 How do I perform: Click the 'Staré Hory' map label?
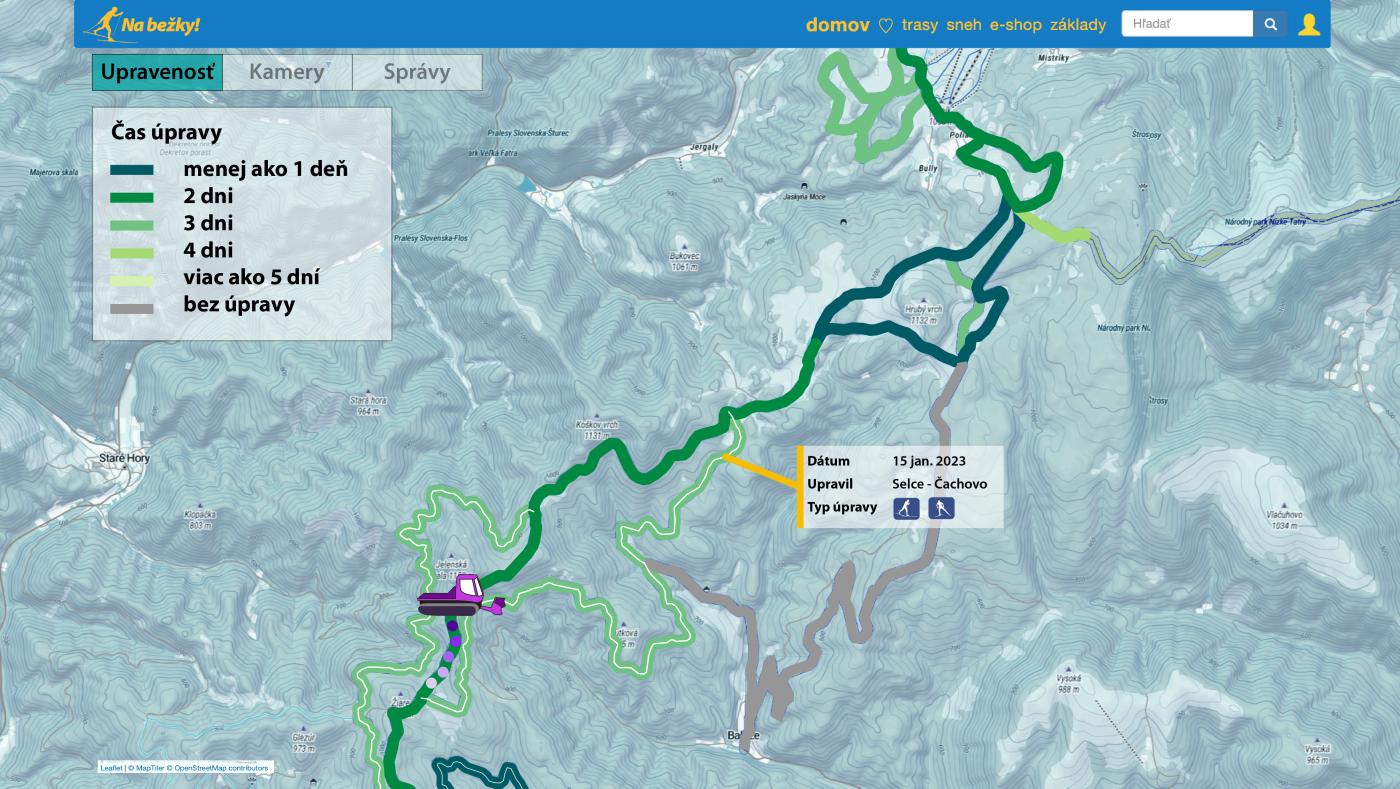click(125, 458)
